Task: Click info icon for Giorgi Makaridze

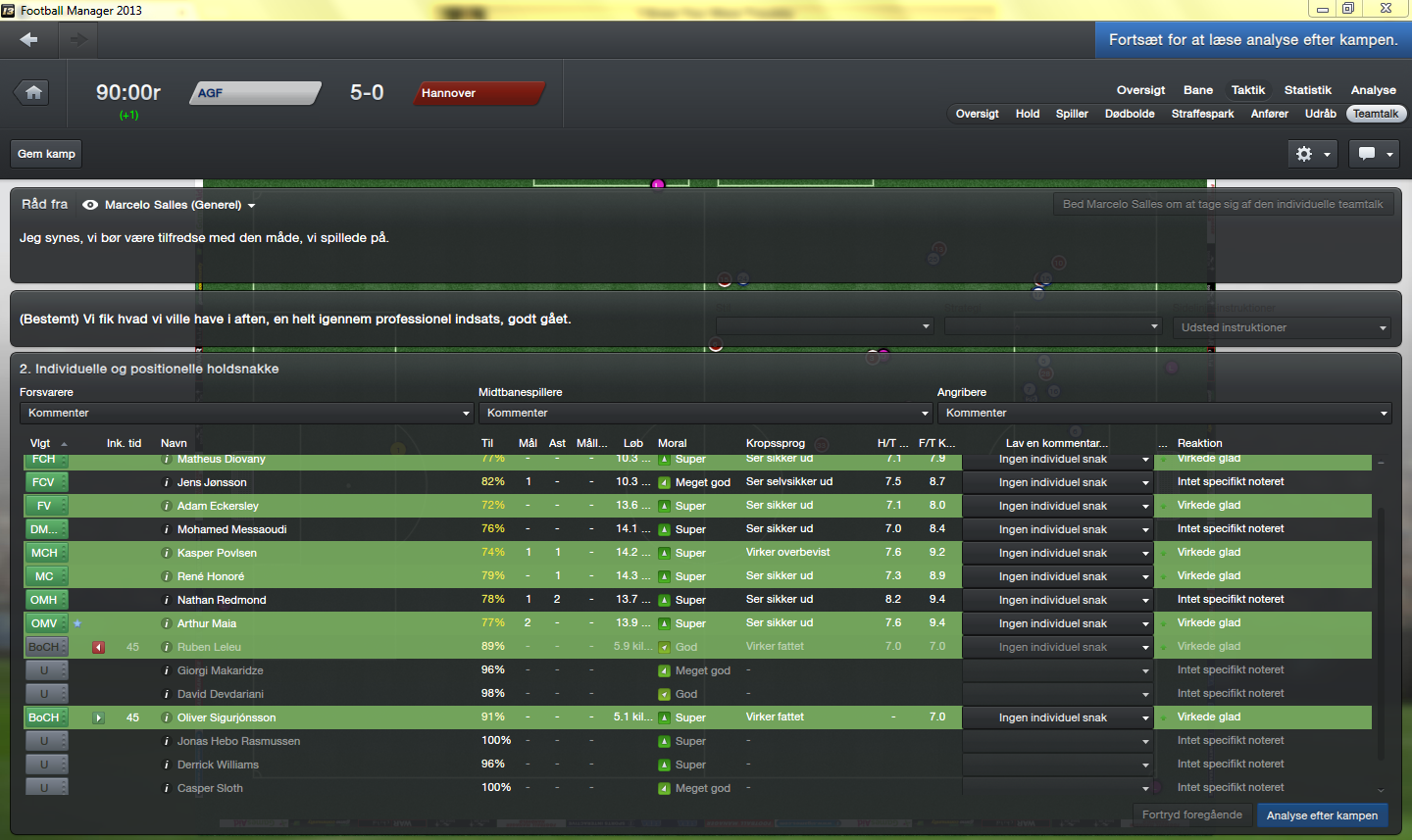Action: [167, 670]
